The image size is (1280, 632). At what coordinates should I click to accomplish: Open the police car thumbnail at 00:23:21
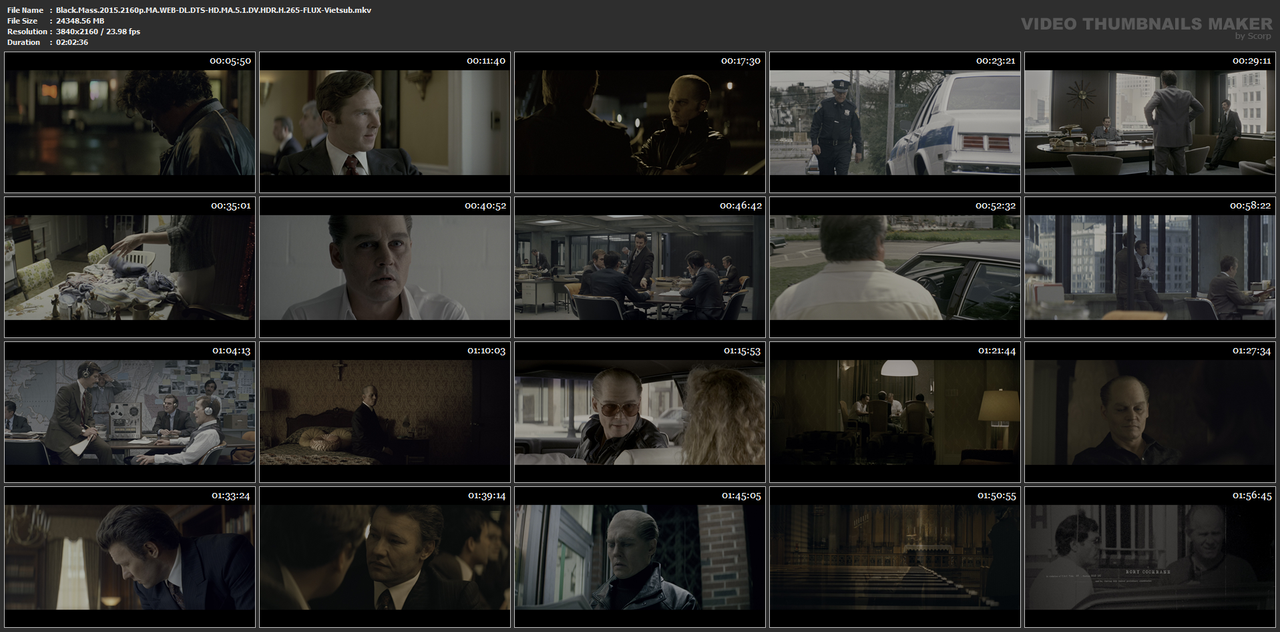pyautogui.click(x=895, y=123)
